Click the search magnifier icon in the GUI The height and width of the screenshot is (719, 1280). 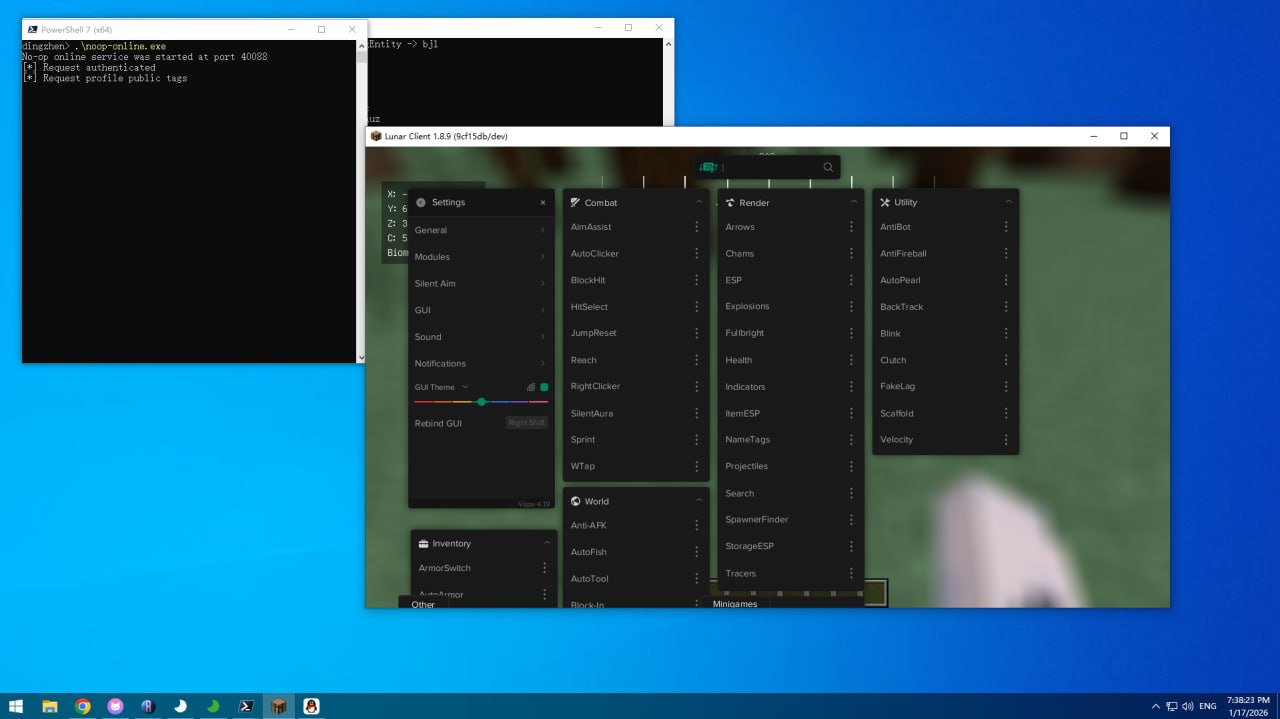(828, 167)
